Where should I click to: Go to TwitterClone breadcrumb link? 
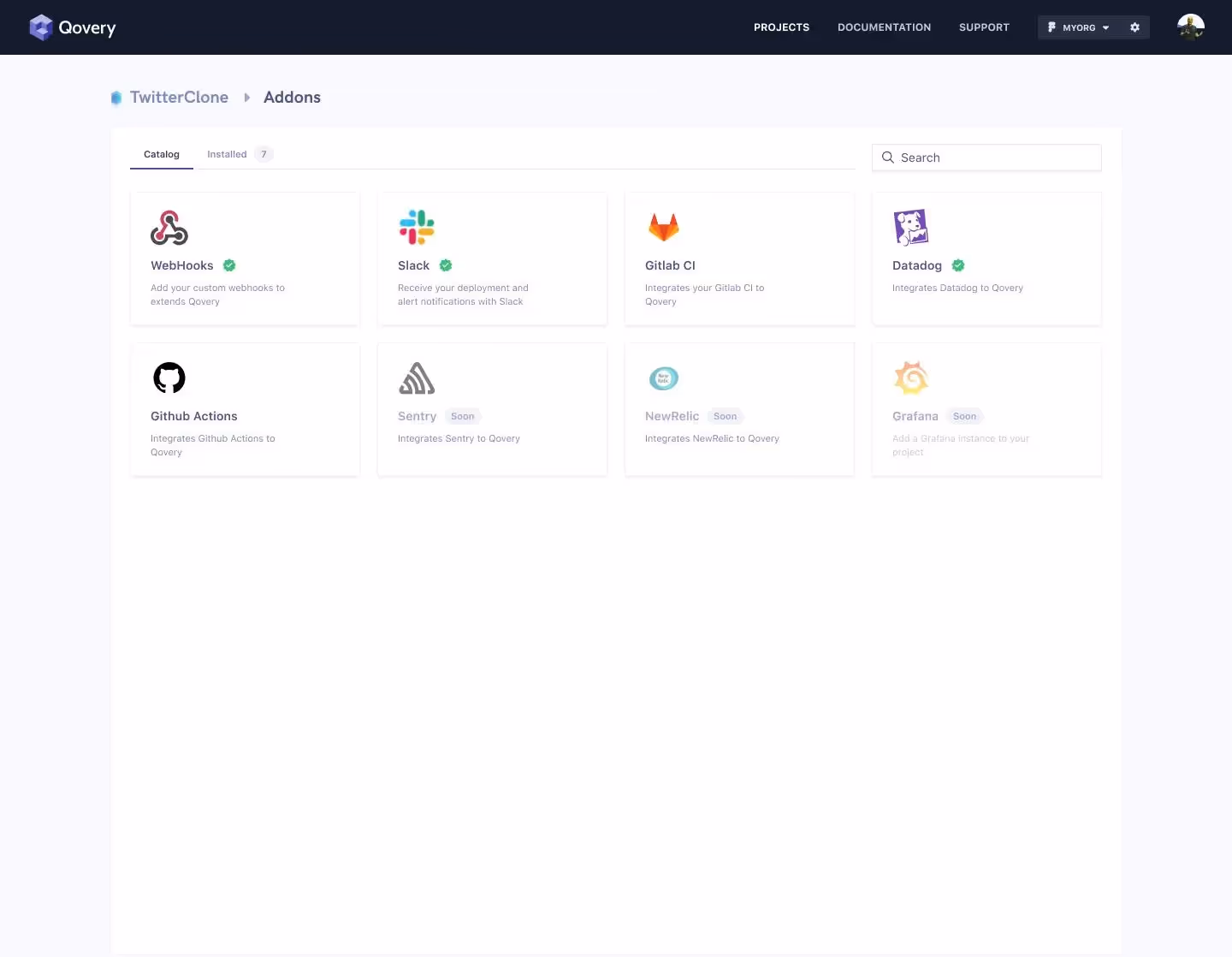179,98
